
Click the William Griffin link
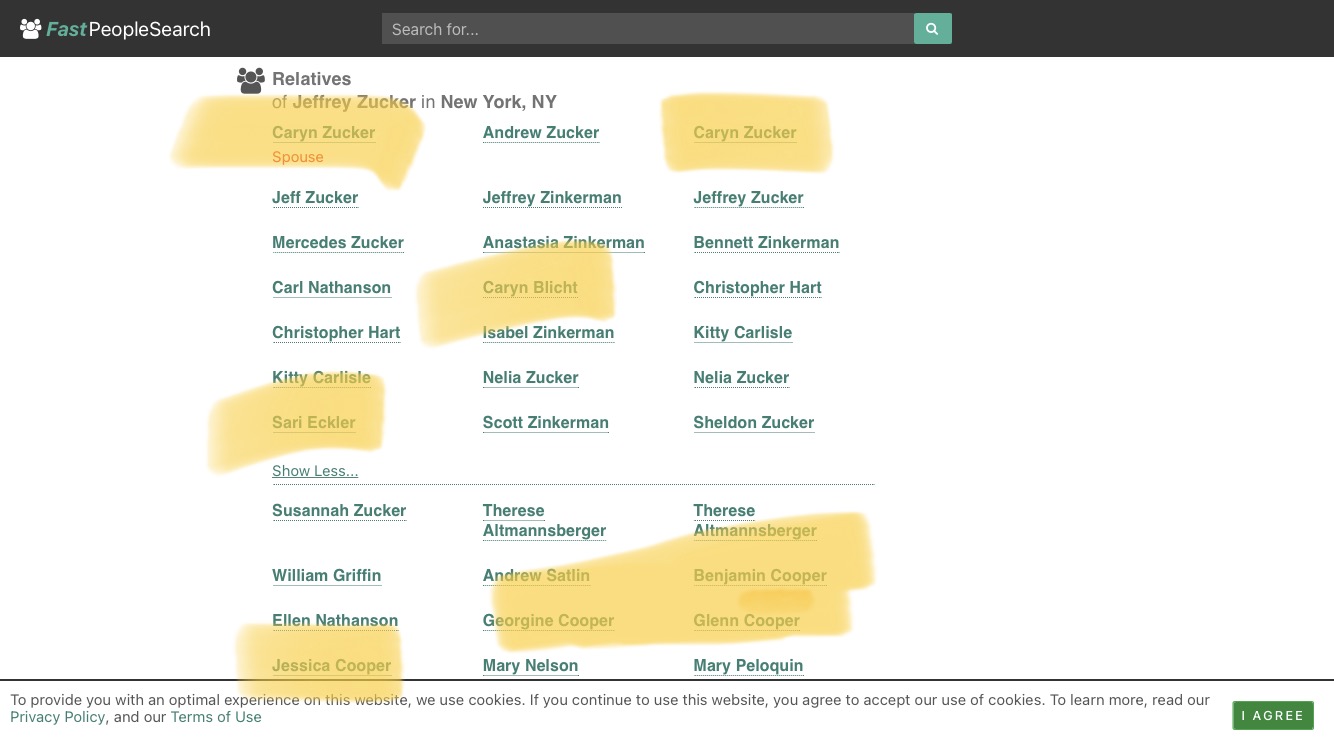click(326, 576)
